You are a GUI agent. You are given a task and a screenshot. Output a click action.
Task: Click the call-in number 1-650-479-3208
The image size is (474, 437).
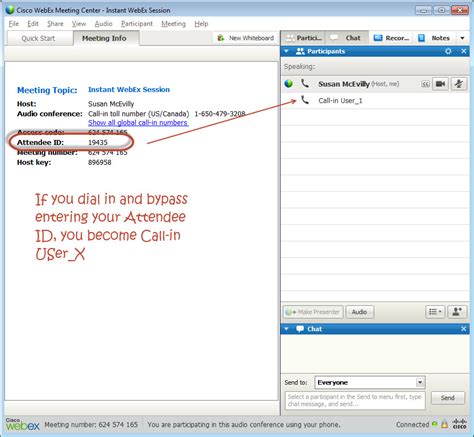[220, 114]
